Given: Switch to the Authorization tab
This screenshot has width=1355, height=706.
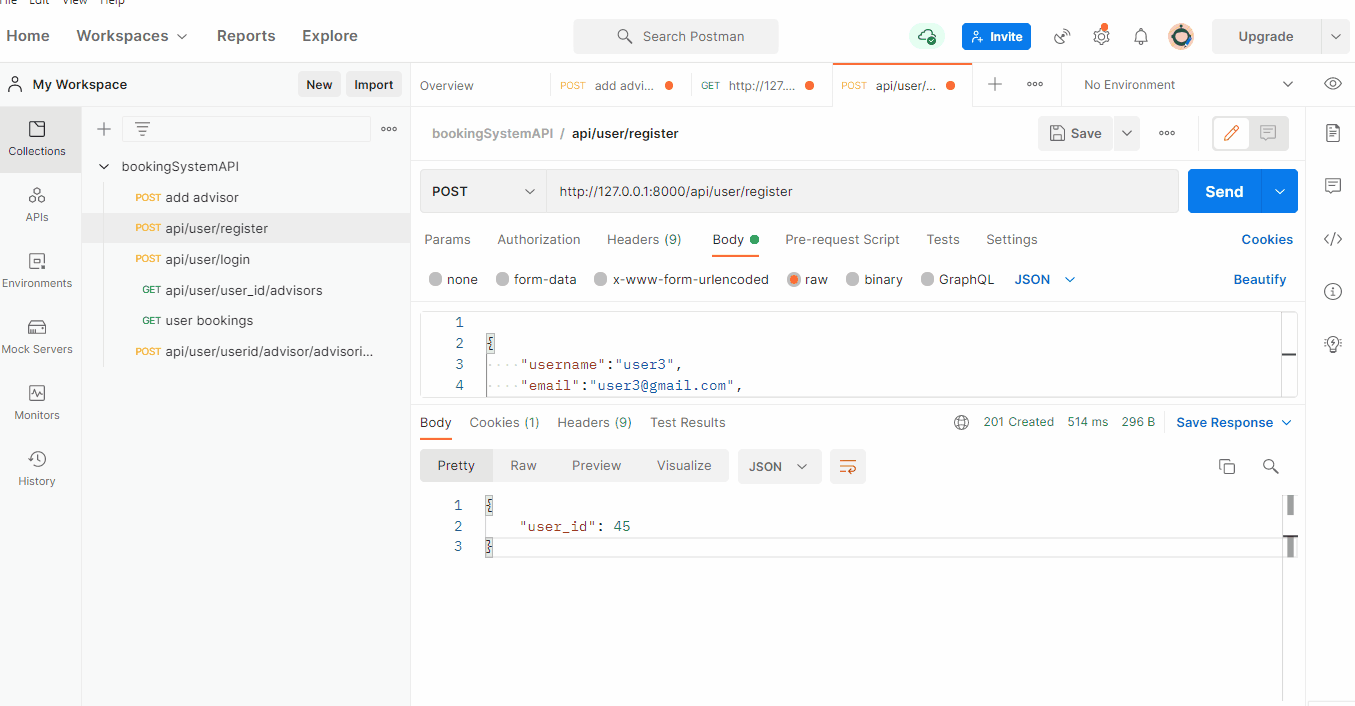Looking at the screenshot, I should click(x=539, y=240).
